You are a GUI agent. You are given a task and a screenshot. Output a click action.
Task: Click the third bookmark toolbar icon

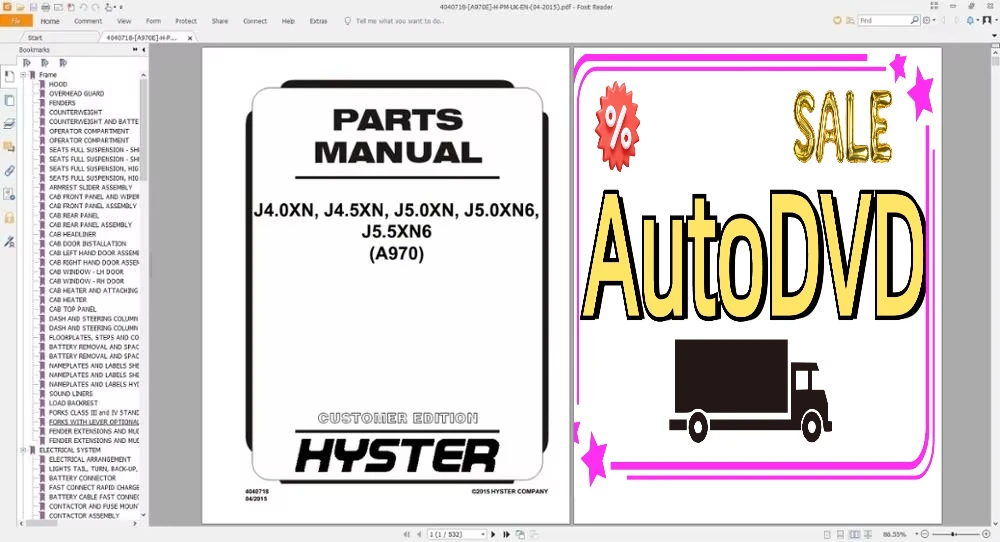(62, 62)
